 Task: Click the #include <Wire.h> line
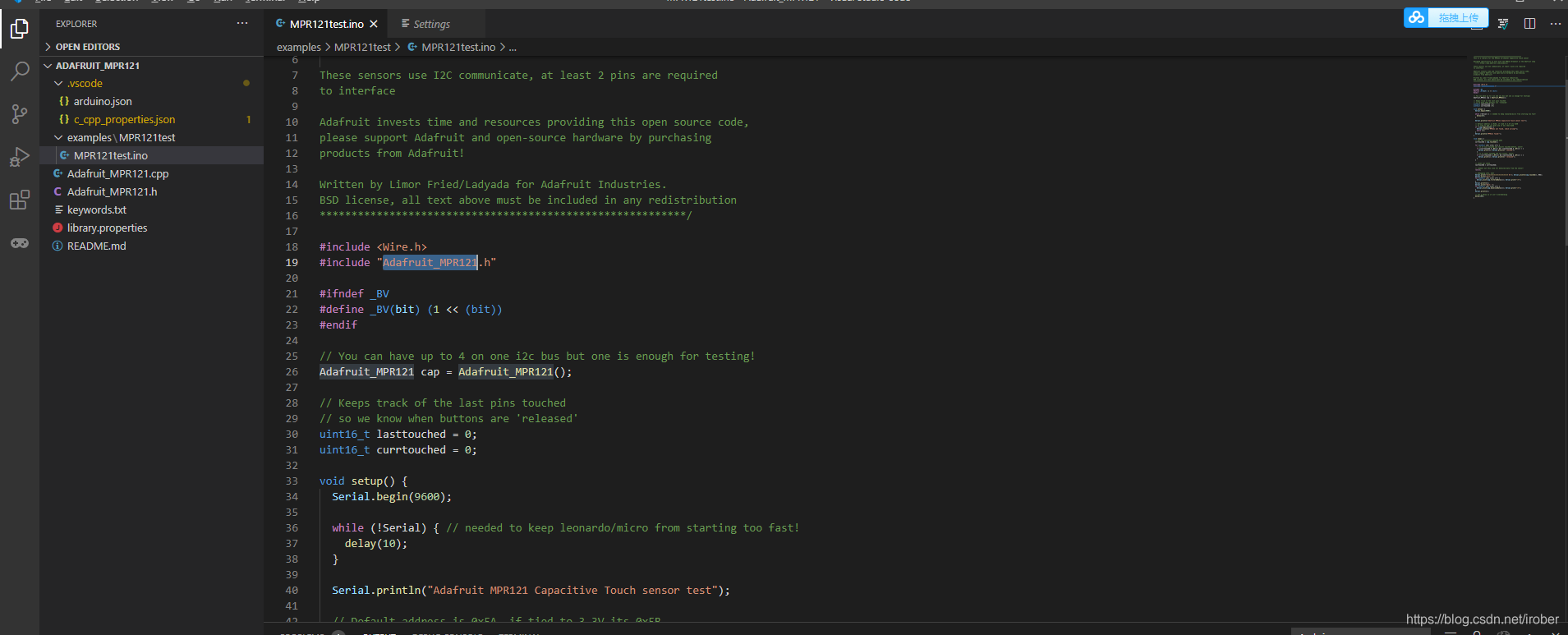(x=373, y=247)
